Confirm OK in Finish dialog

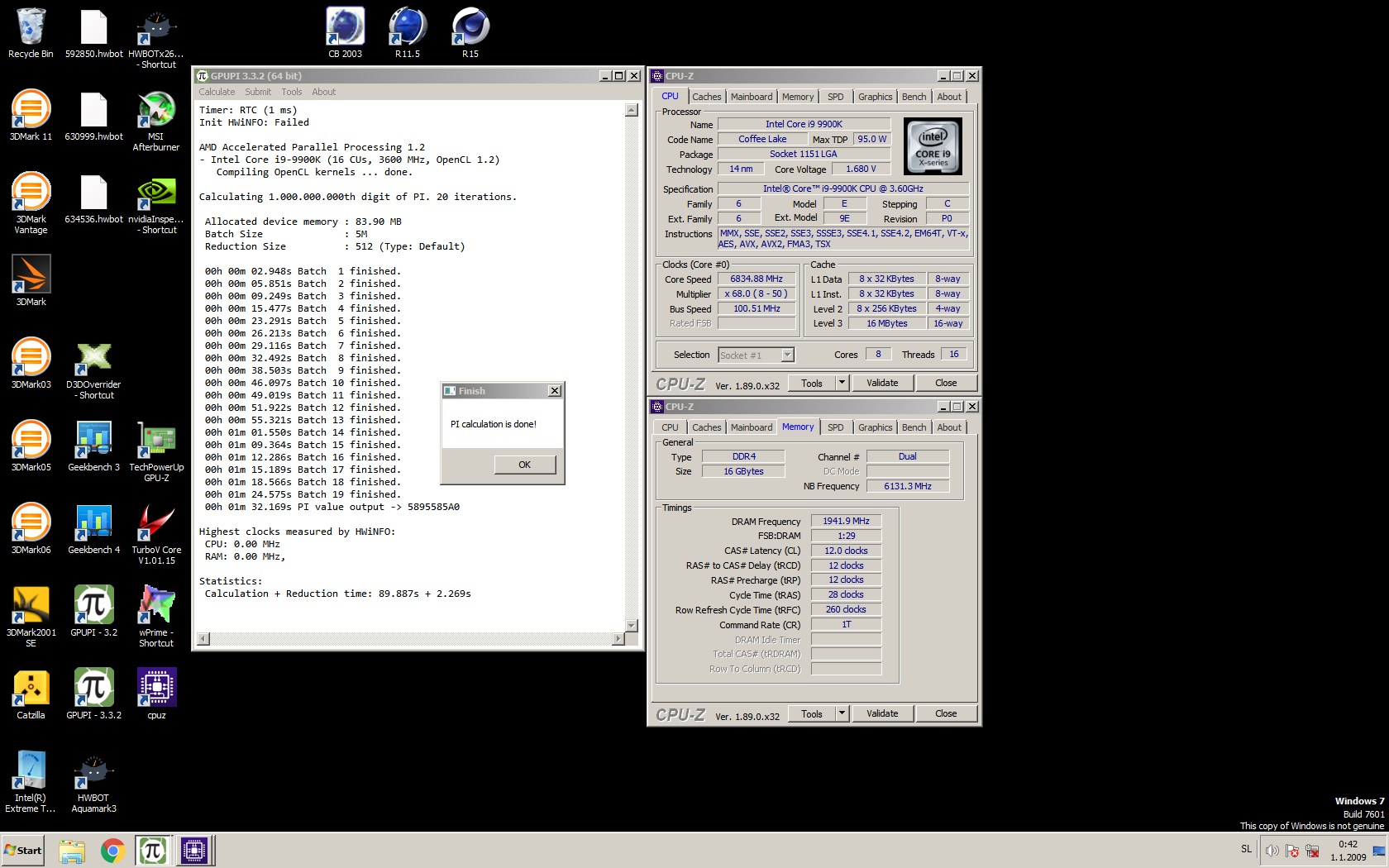(525, 465)
